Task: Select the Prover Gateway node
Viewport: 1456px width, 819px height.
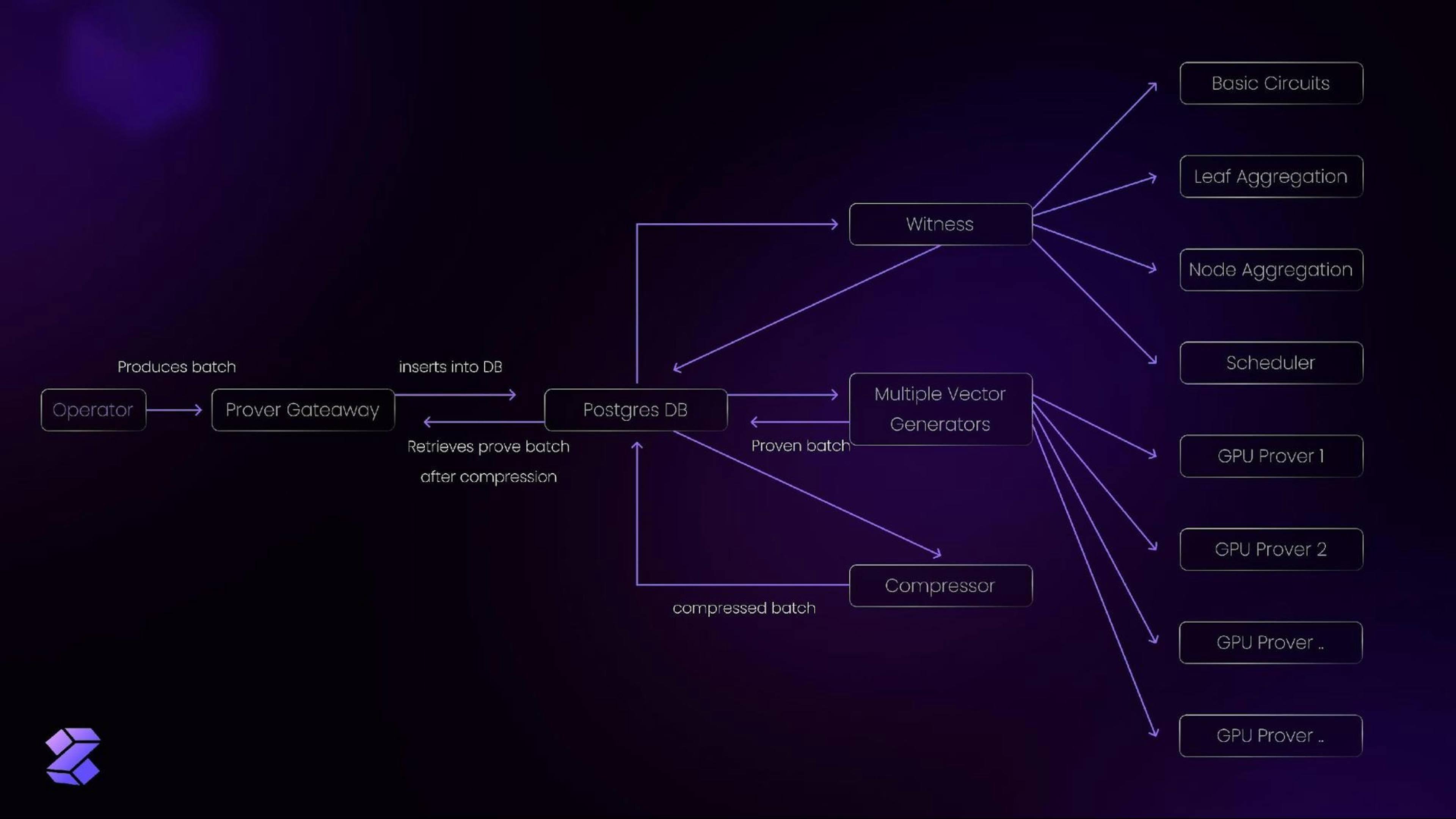Action: [x=301, y=409]
